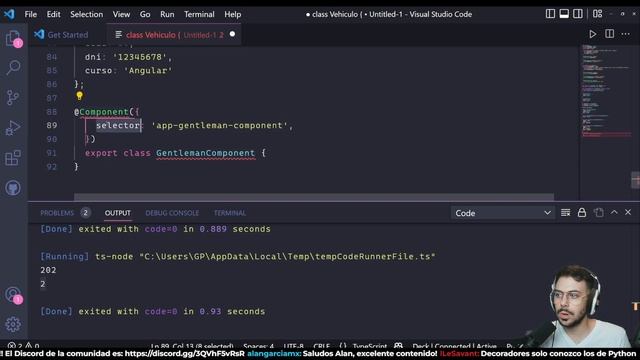Click the 'app-gentleman-component' string

click(x=220, y=125)
